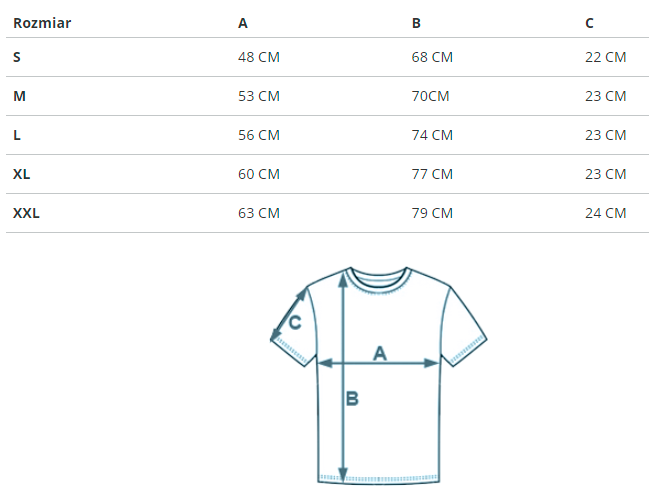Select the M size row label
This screenshot has width=649, height=493.
pos(19,96)
